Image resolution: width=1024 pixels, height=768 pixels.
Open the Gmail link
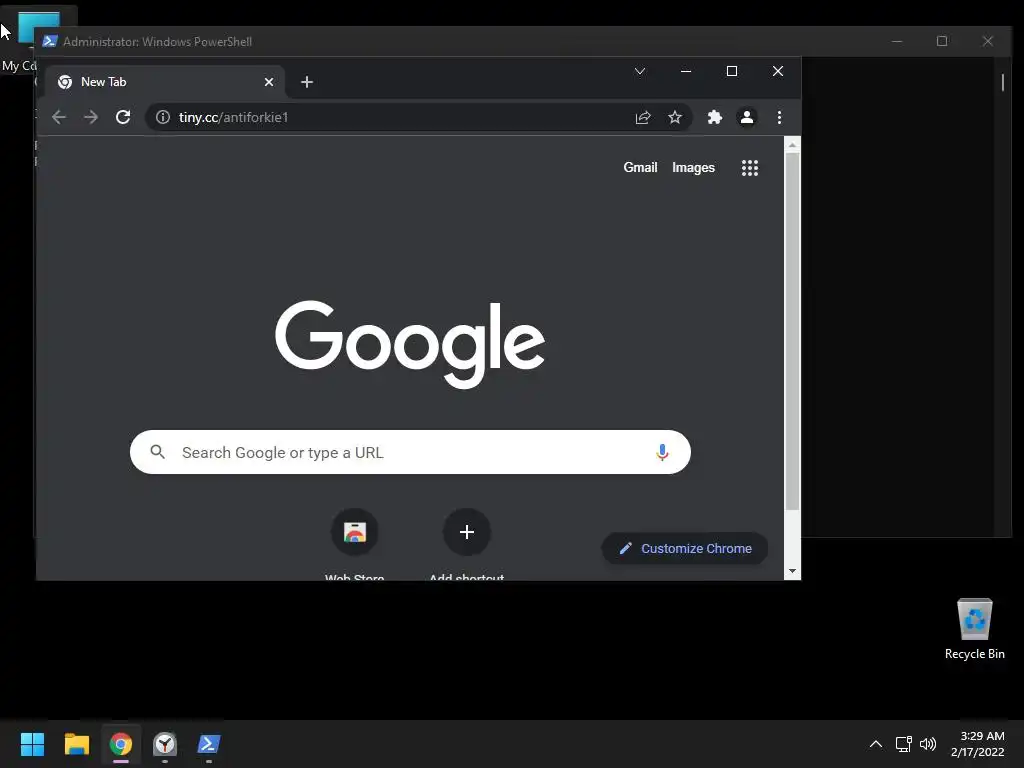[640, 167]
